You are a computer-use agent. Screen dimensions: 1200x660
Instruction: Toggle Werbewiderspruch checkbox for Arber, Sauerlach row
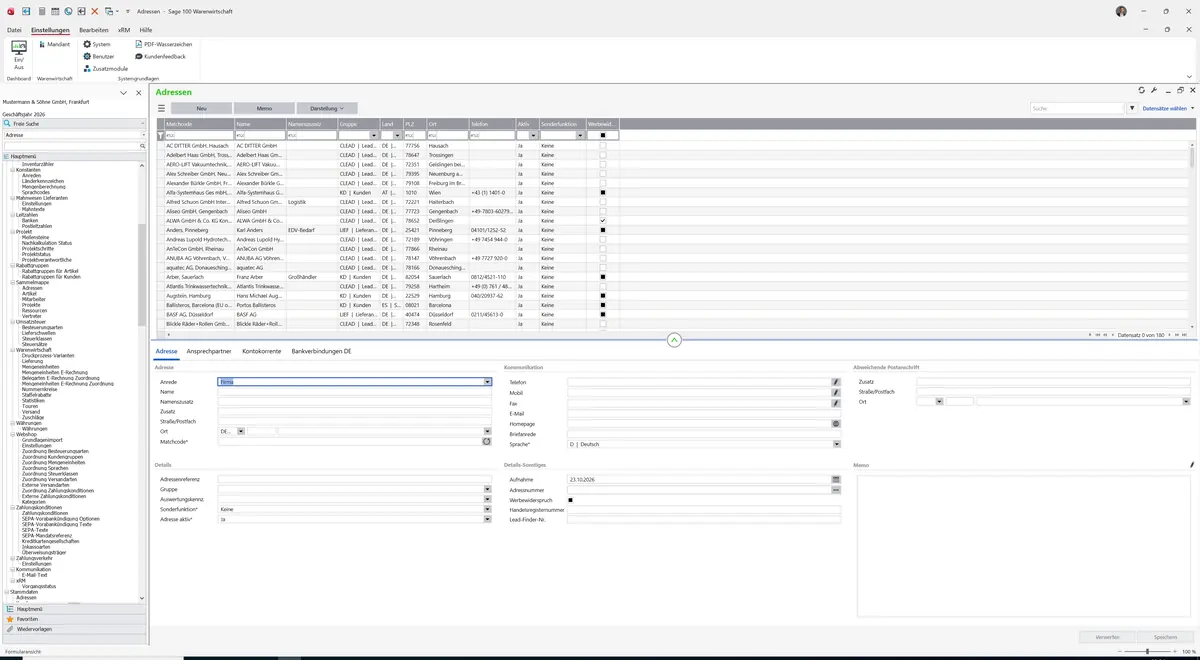[603, 277]
